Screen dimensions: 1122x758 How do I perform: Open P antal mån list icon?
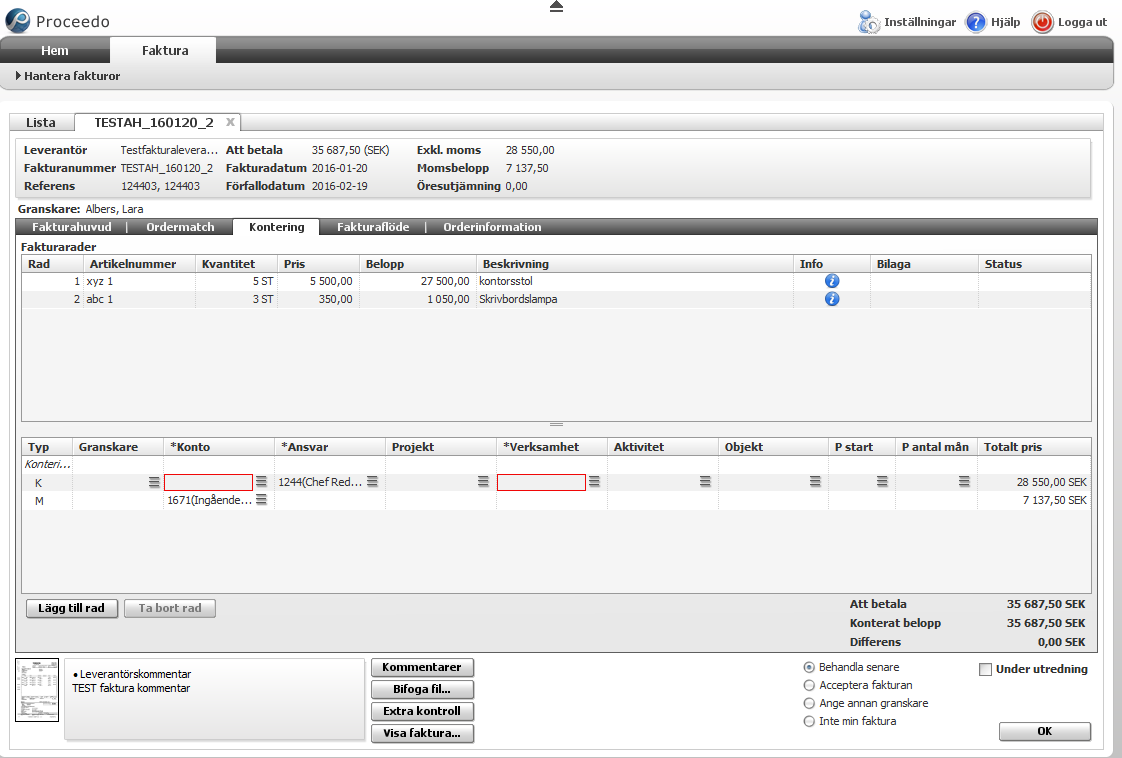coord(964,482)
